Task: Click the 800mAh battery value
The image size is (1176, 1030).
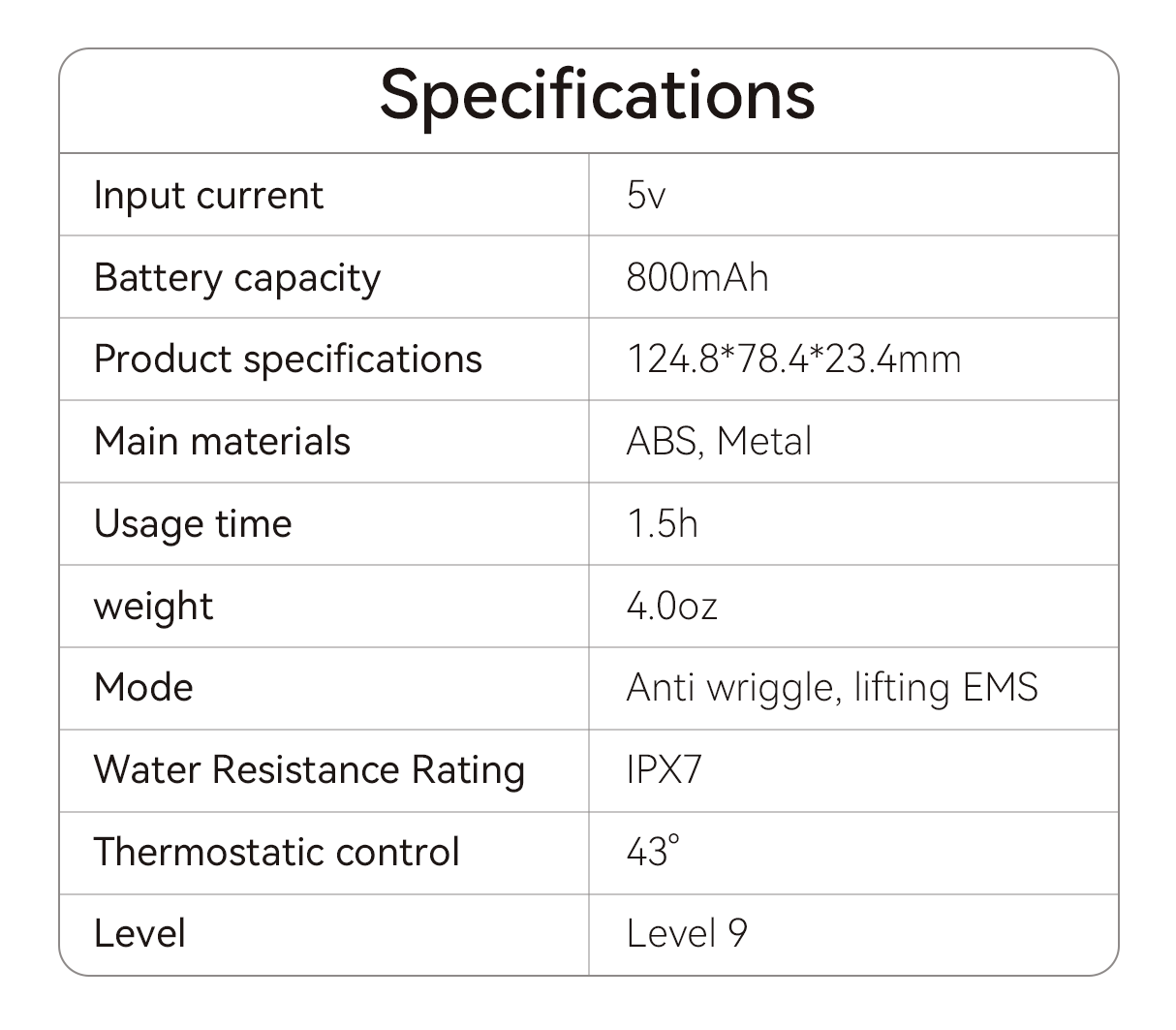Action: (x=697, y=278)
